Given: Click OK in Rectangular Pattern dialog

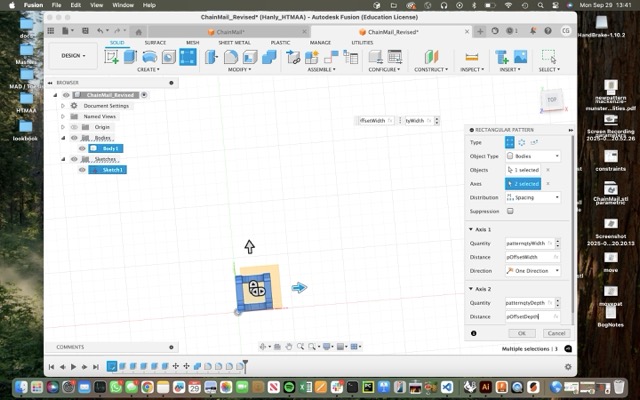Looking at the screenshot, I should tap(520, 333).
